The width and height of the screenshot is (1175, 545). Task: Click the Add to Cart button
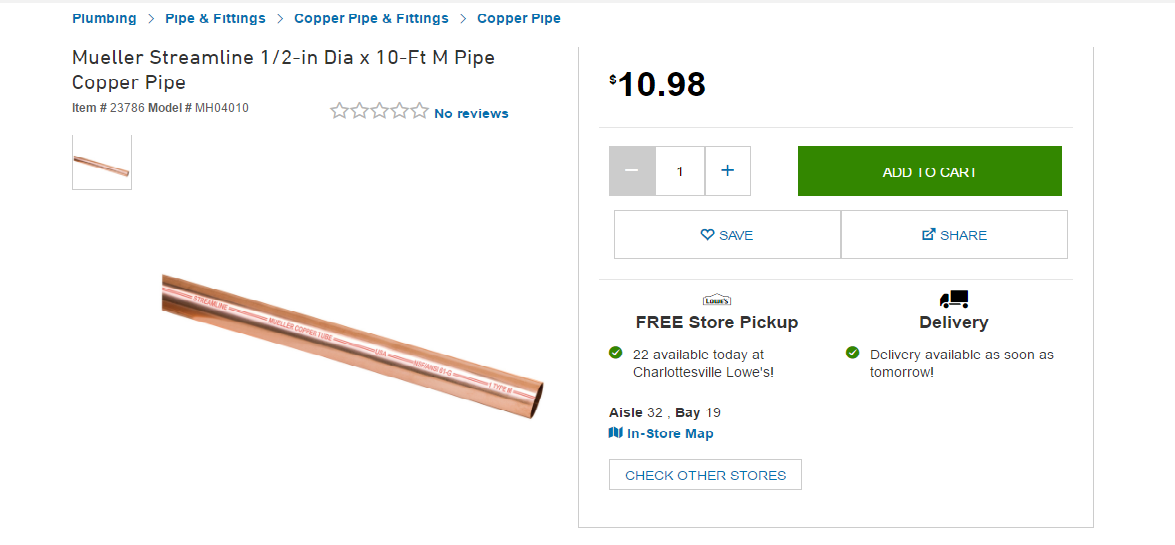tap(929, 171)
